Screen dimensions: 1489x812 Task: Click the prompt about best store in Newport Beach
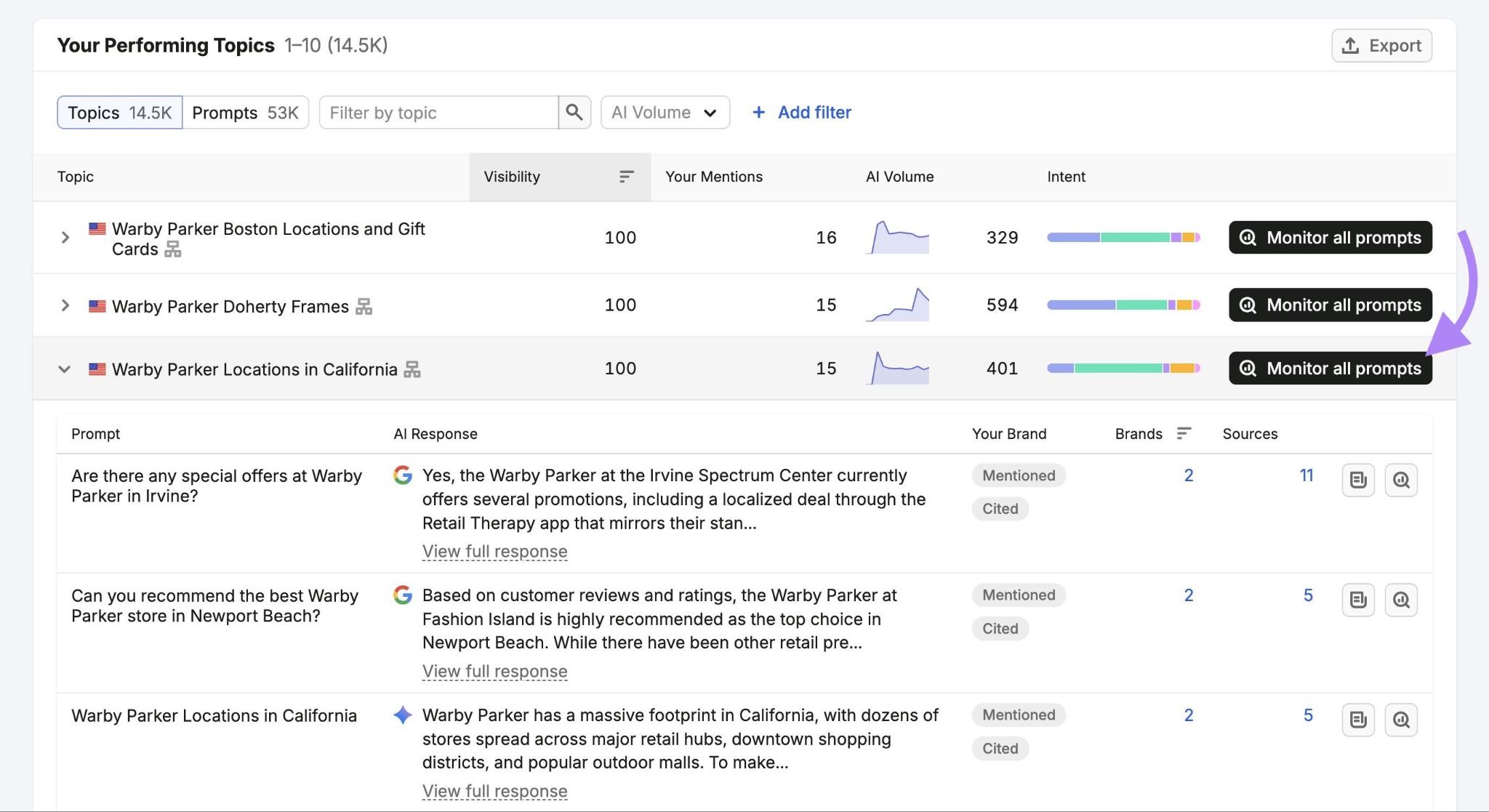215,606
